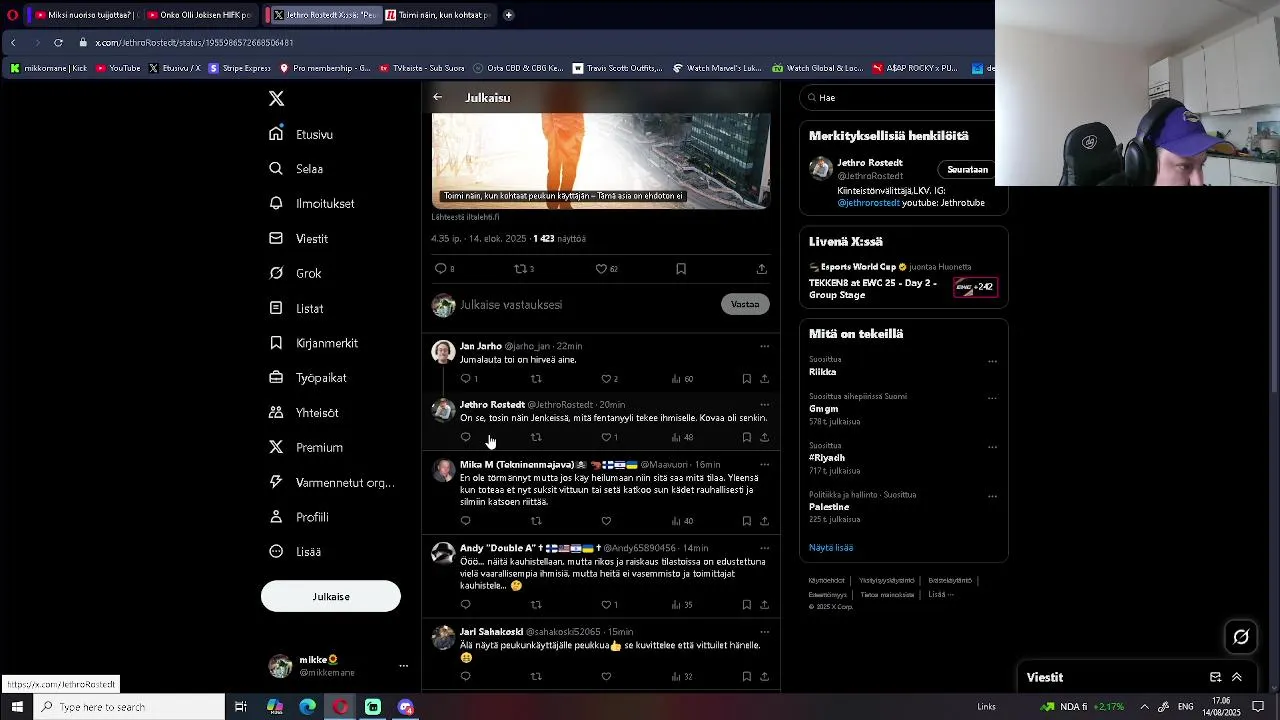Open more options on Andy's reply

[x=764, y=548]
